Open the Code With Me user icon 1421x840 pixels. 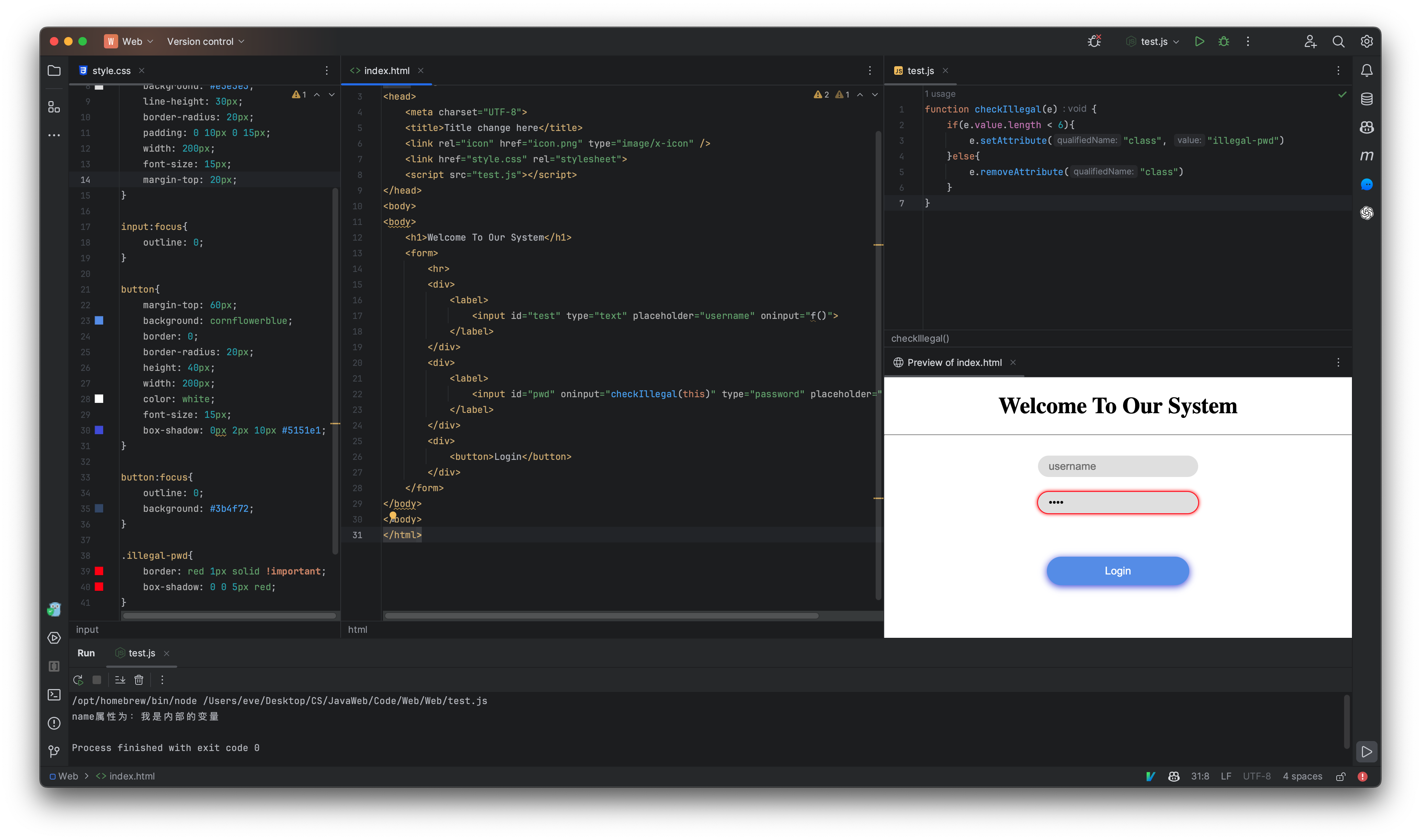click(x=1310, y=41)
